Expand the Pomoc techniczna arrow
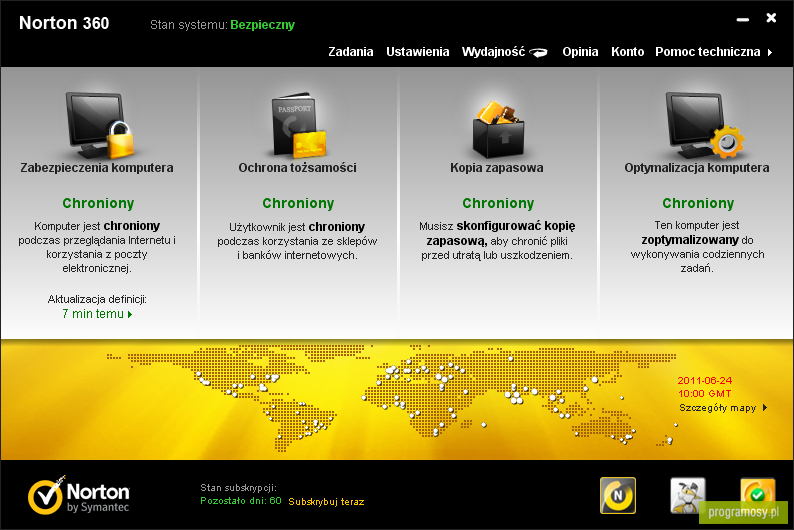The width and height of the screenshot is (794, 530). (x=770, y=52)
